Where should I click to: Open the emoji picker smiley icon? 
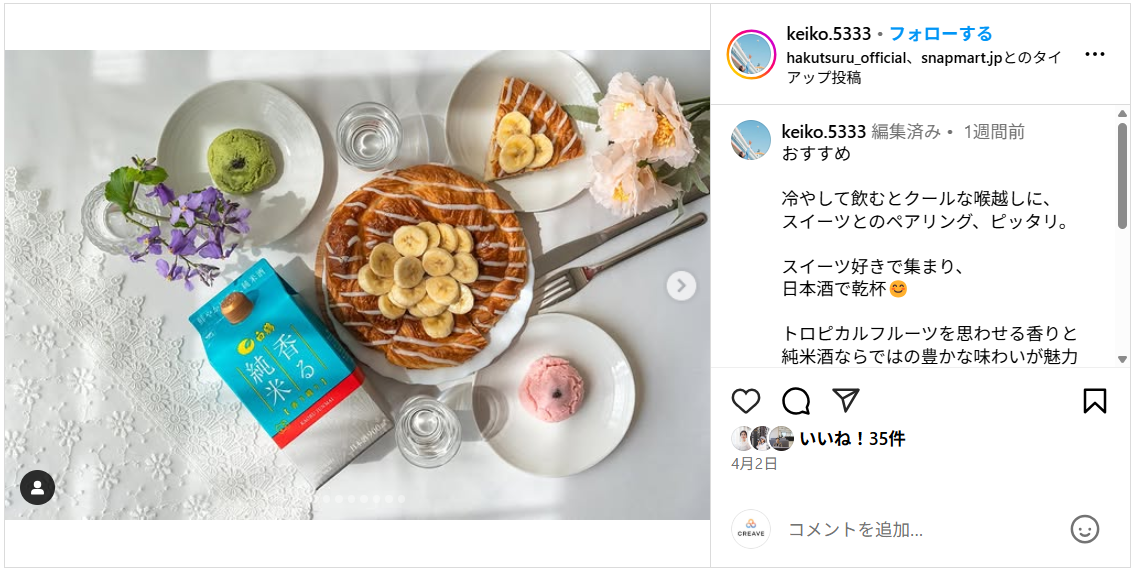click(x=1085, y=529)
